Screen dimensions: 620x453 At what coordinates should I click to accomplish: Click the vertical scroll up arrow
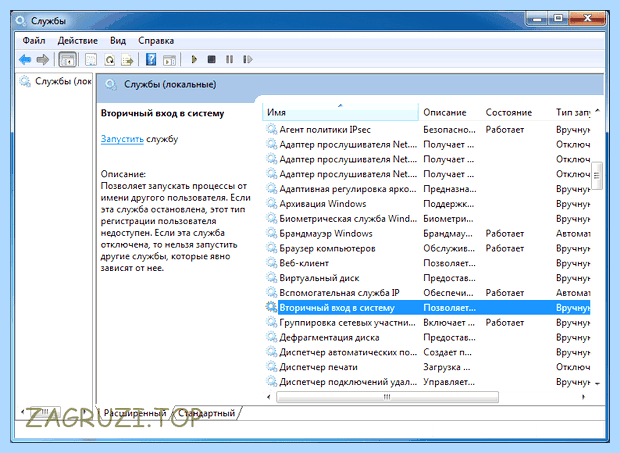(x=597, y=111)
